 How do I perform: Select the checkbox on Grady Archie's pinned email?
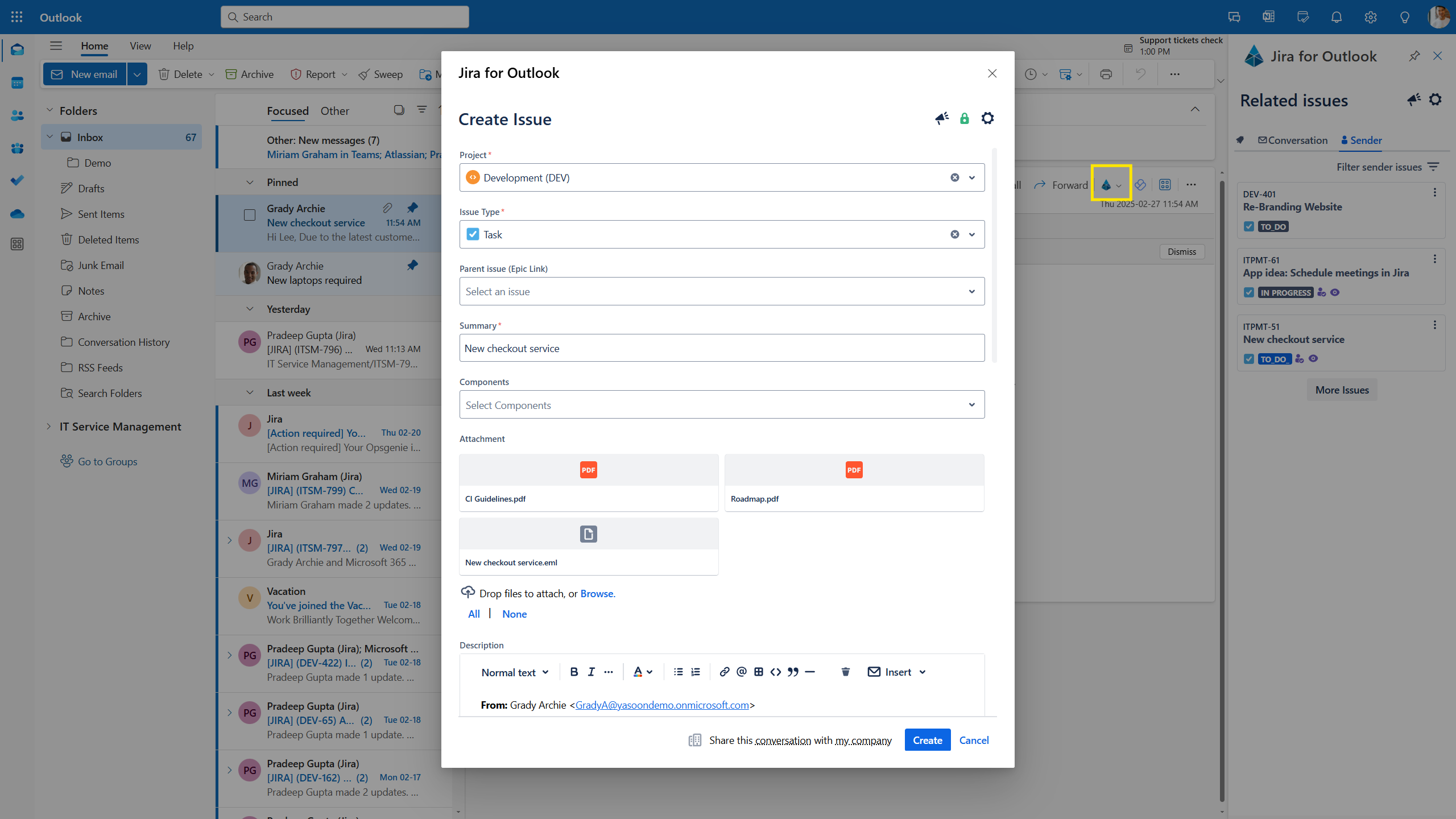point(250,215)
